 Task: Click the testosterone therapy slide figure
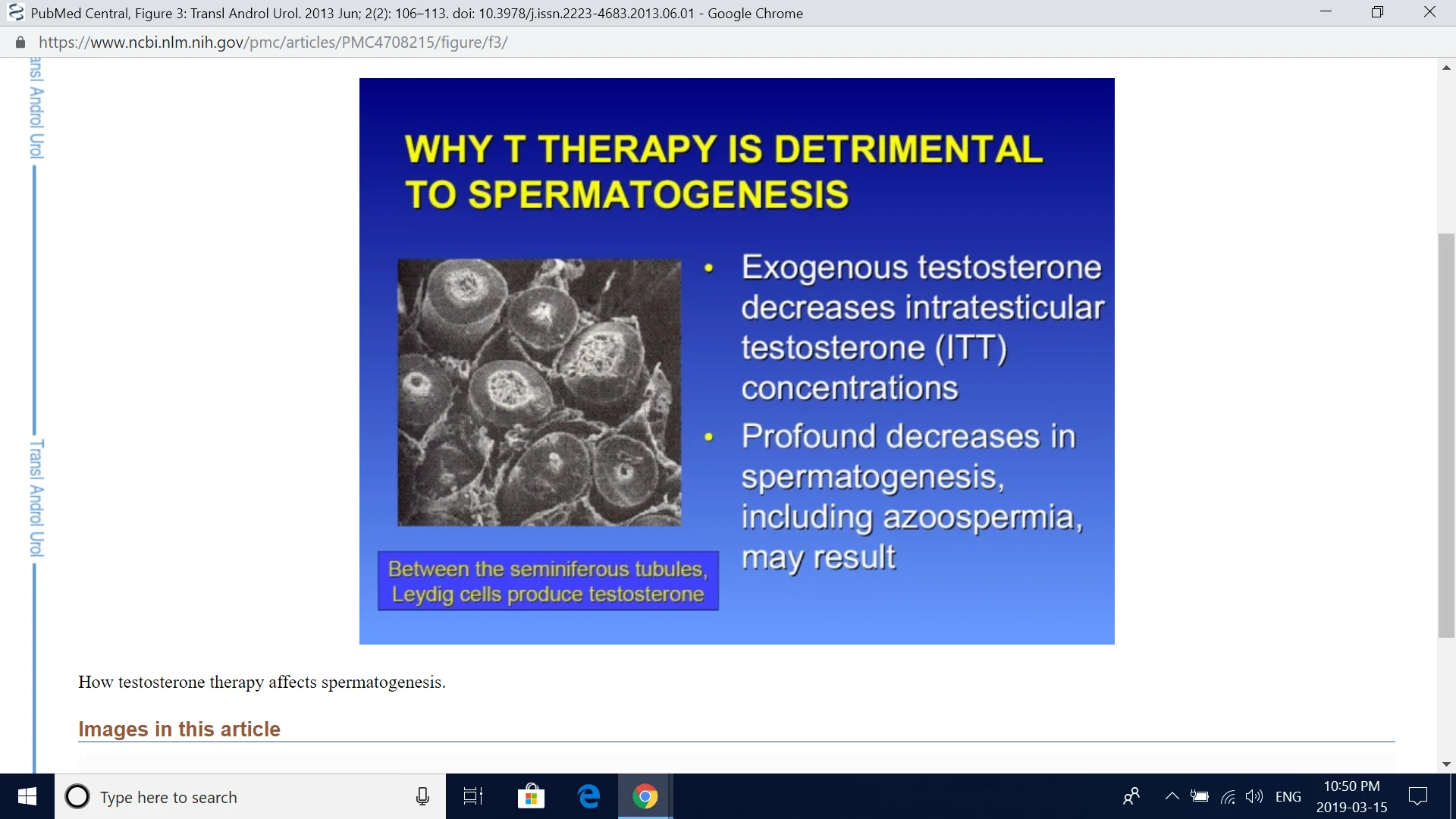pos(736,361)
